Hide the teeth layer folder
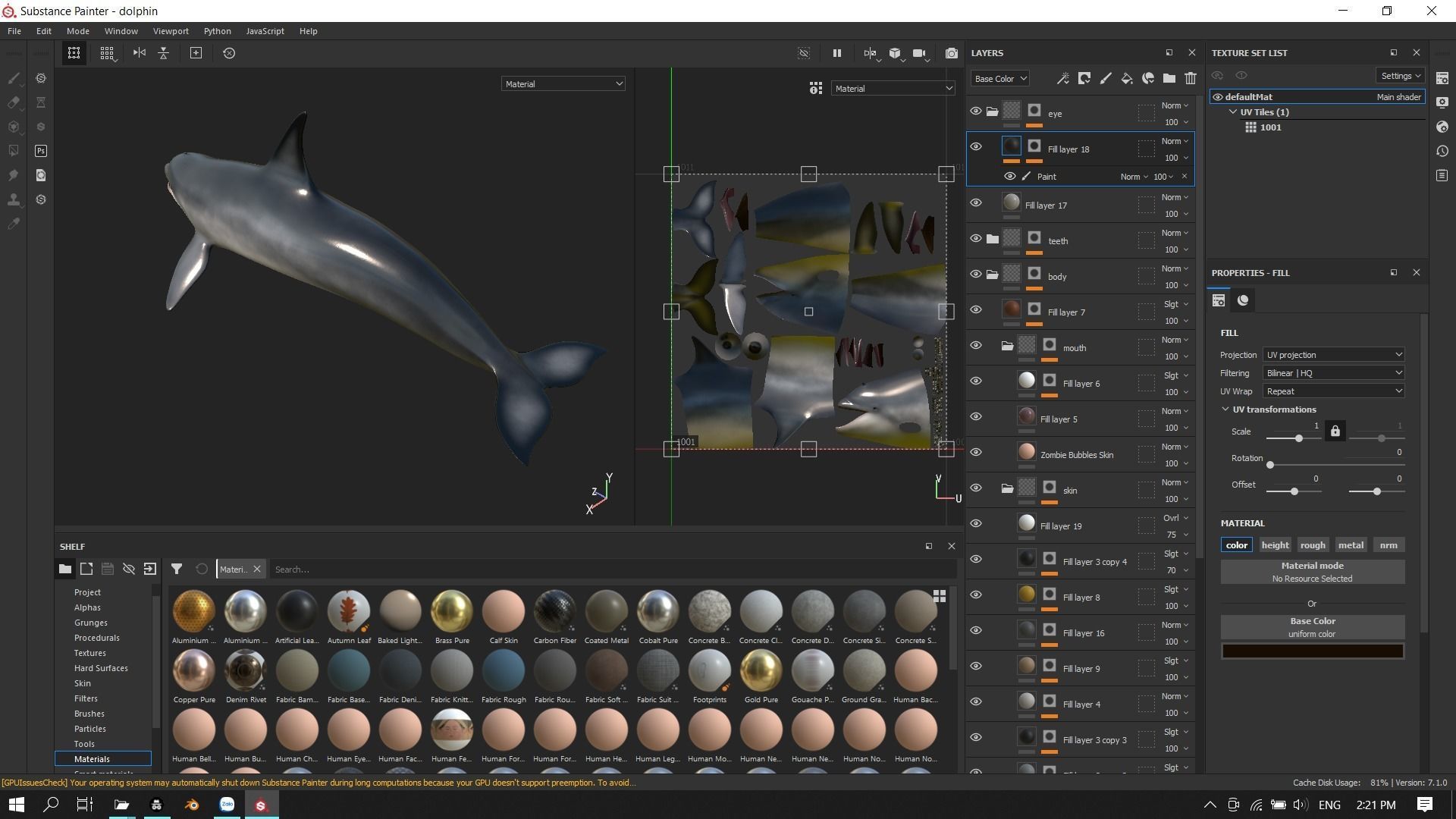Screen dimensions: 1456x819 tap(976, 239)
